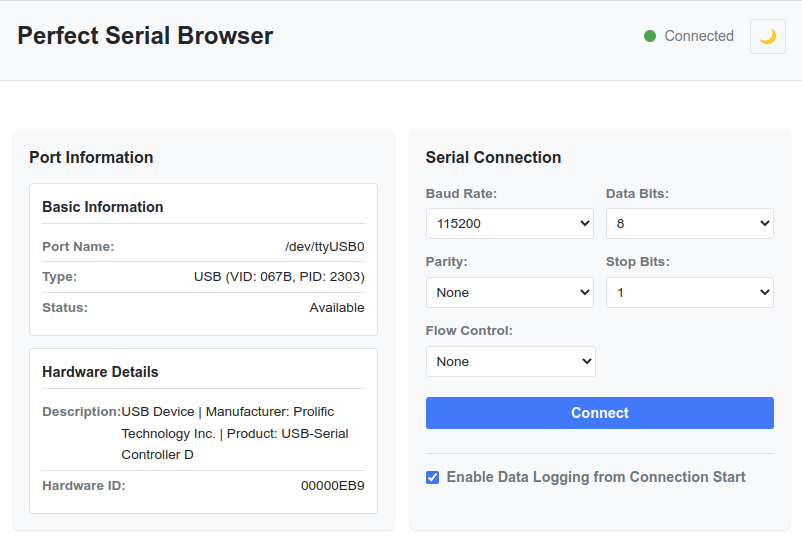Open the Baud Rate dropdown showing 115200
This screenshot has width=802, height=539.
coord(509,223)
